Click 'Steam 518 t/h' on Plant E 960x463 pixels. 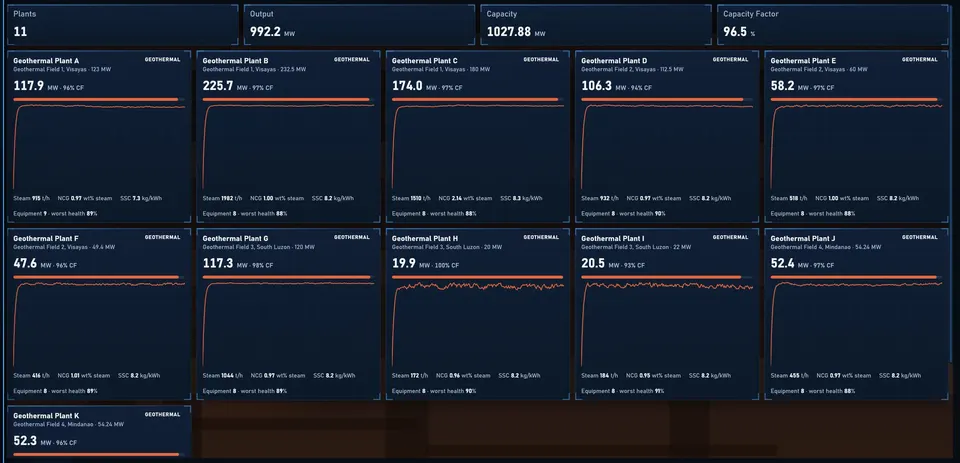click(789, 198)
